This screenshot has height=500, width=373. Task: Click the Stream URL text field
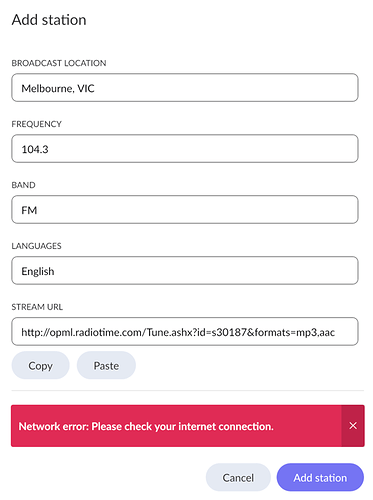tap(185, 332)
